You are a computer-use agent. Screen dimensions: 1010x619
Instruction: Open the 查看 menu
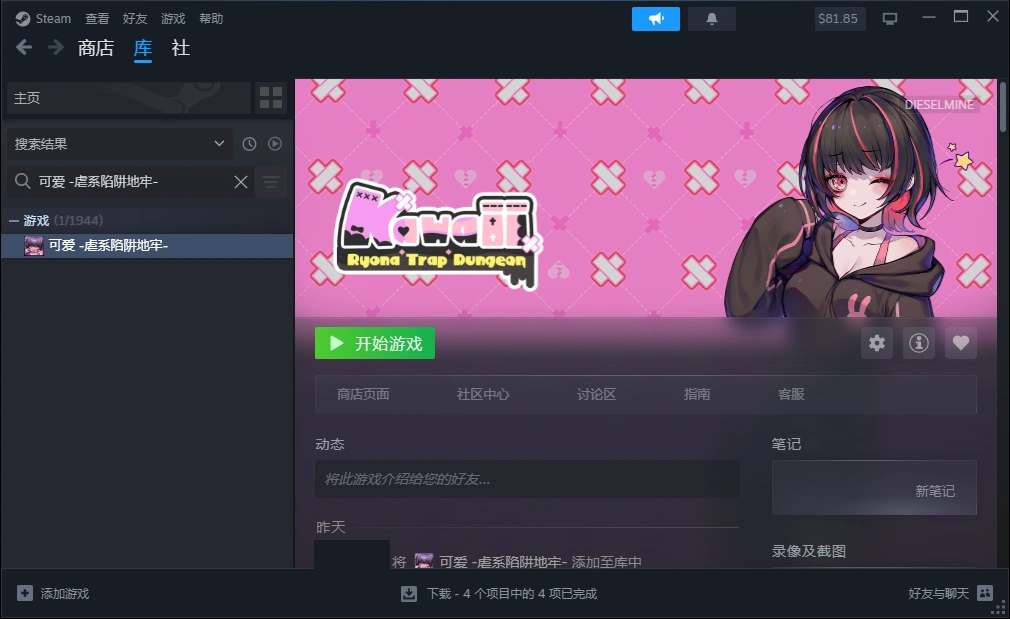[x=97, y=19]
